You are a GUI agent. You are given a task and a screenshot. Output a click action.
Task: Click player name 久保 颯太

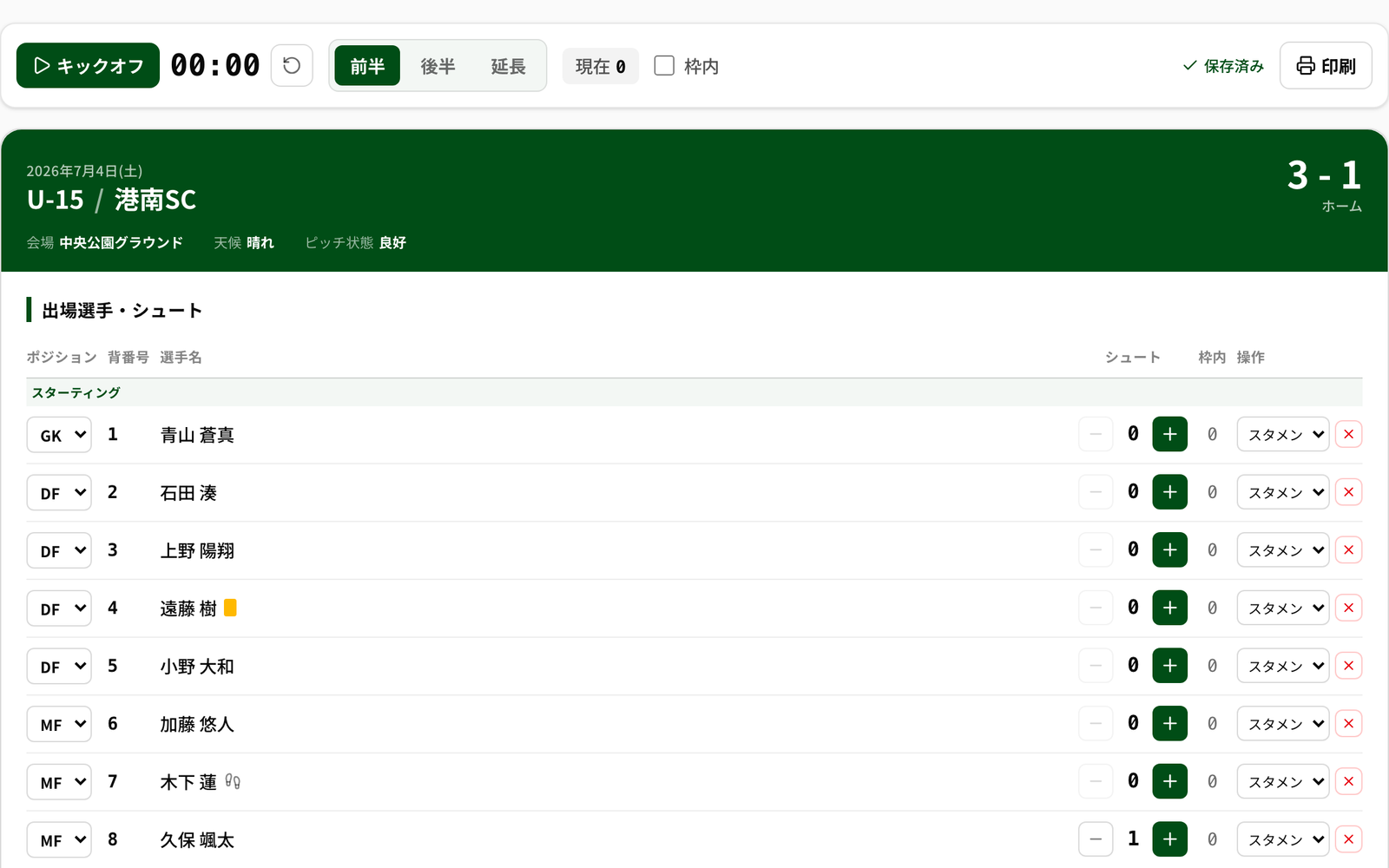197,840
